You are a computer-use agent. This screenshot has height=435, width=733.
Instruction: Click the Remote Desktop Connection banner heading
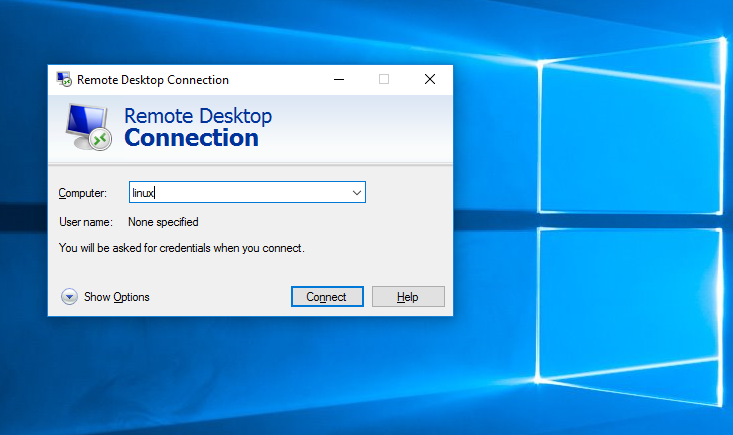pyautogui.click(x=198, y=127)
